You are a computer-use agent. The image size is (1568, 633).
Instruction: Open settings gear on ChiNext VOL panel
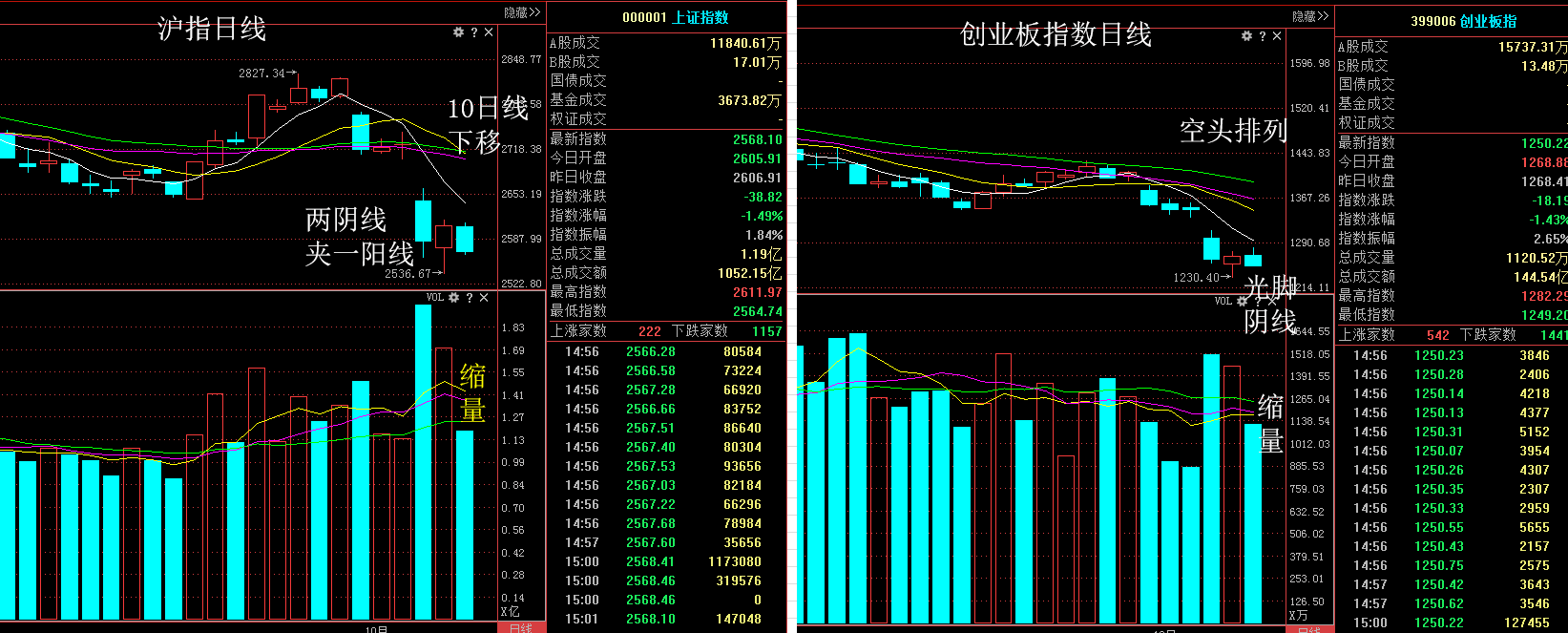tap(1242, 301)
